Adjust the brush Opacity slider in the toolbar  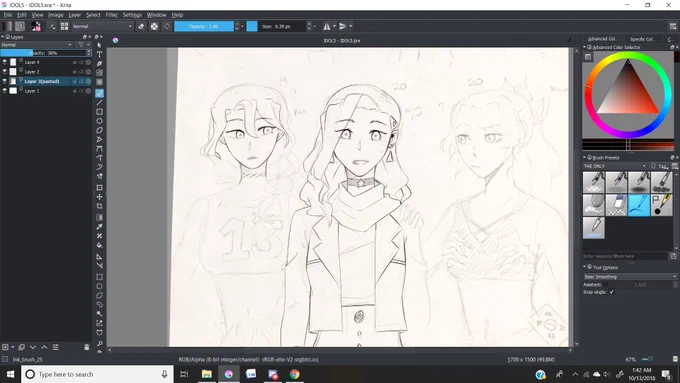[x=204, y=26]
